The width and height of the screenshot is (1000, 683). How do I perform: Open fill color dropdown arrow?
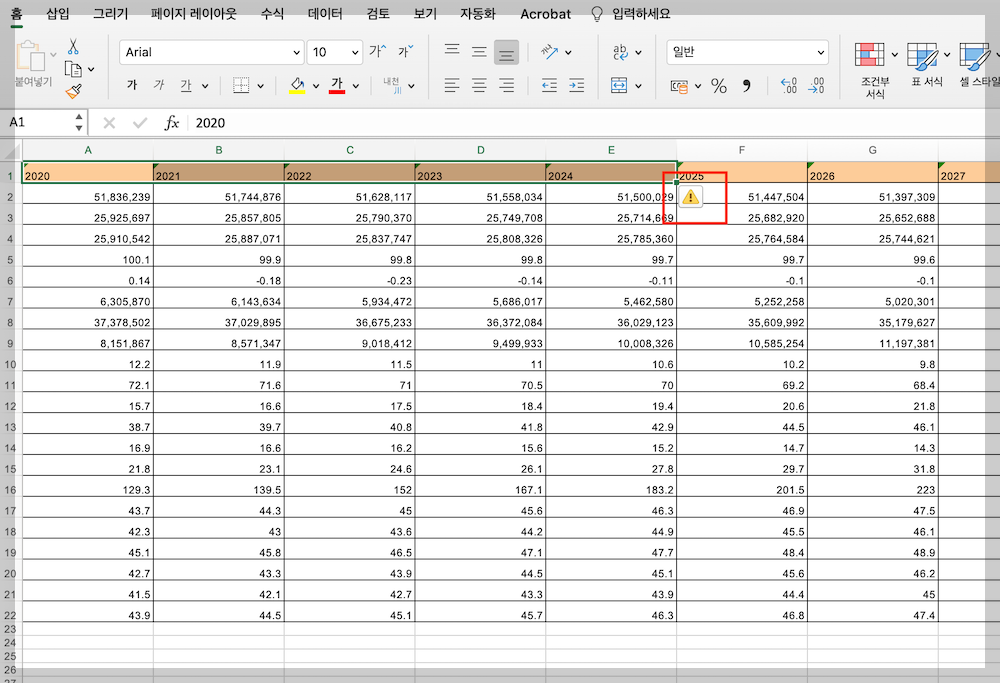click(x=316, y=85)
